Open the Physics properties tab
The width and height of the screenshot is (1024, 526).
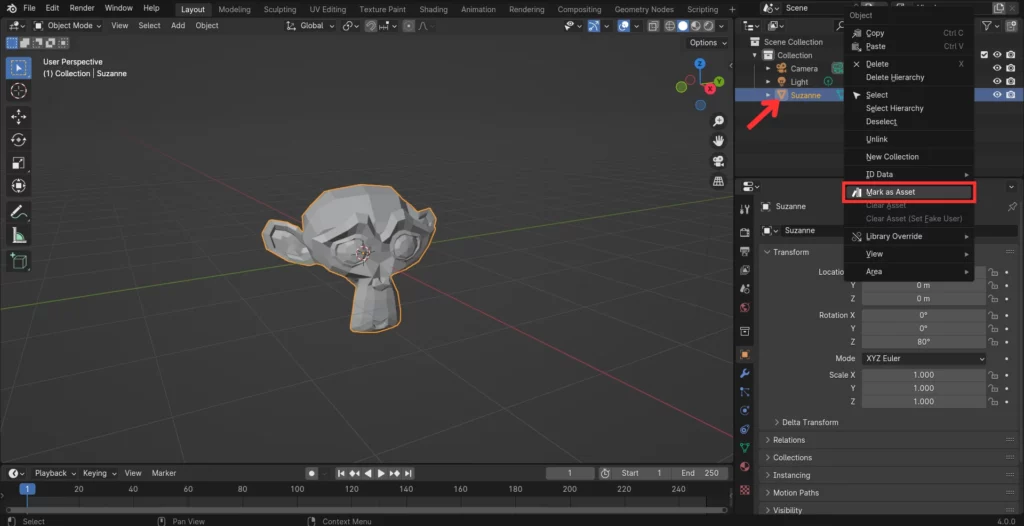(x=744, y=410)
